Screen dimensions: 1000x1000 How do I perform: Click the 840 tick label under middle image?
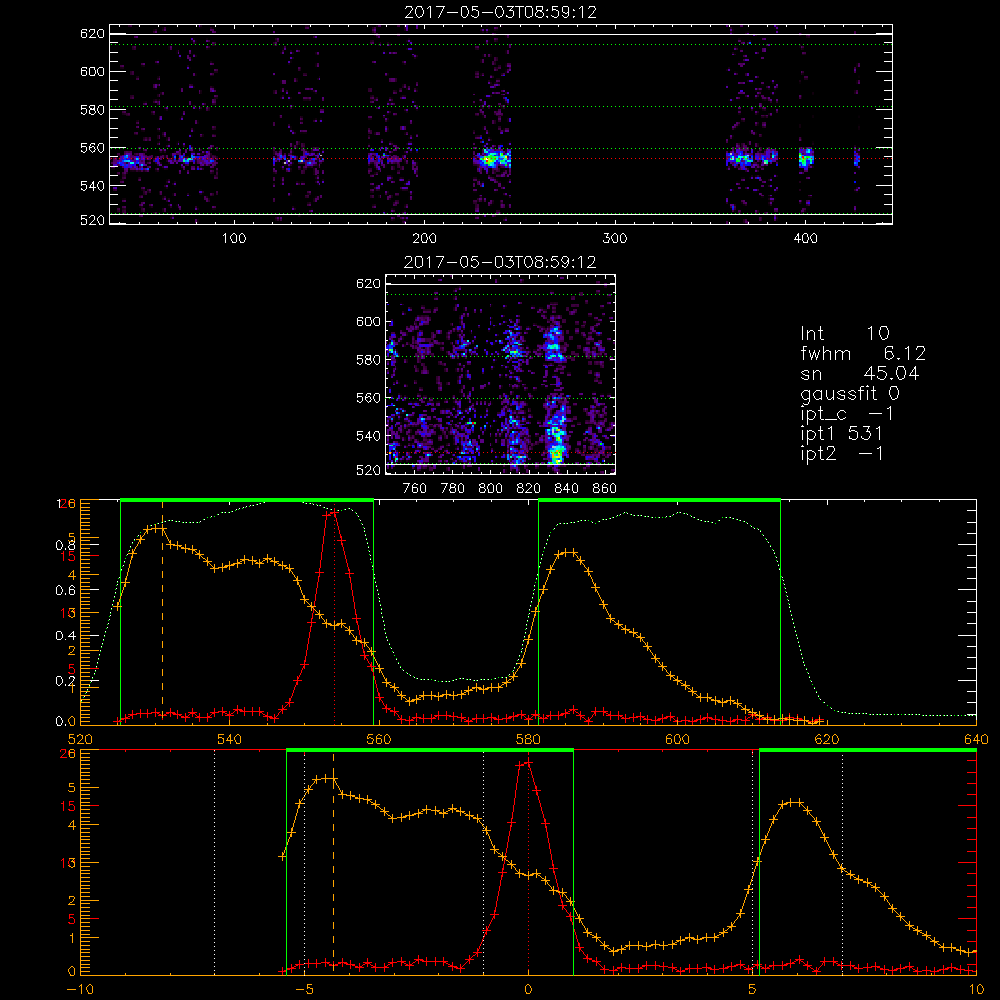566,489
